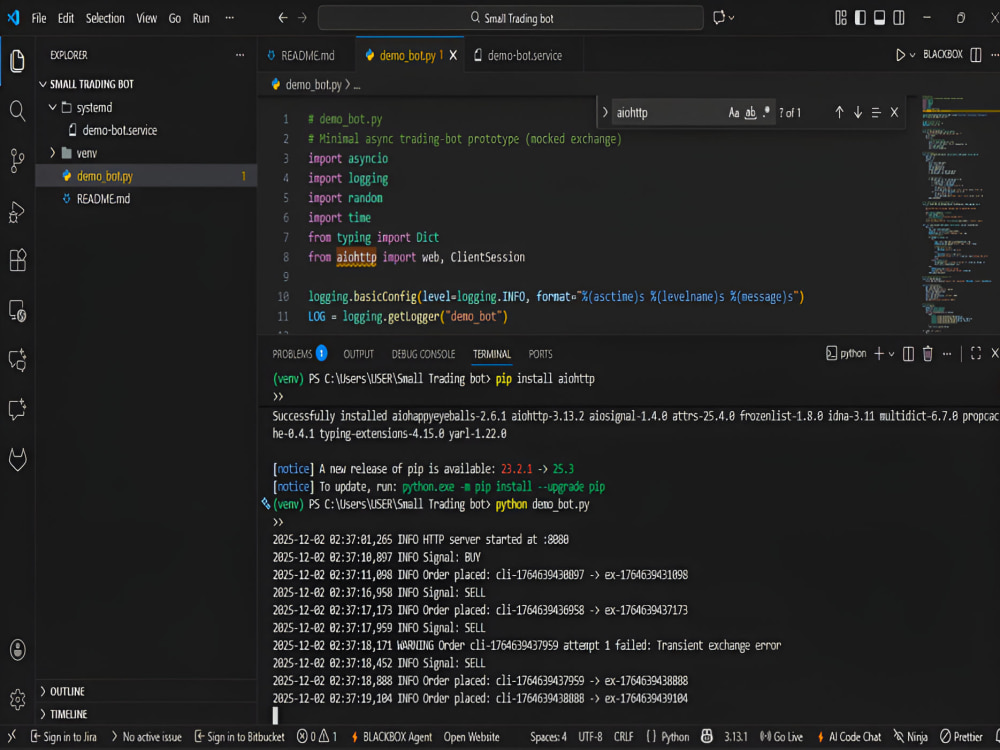This screenshot has width=1000, height=750.
Task: Click Sign in to Bitbucket in status bar
Action: click(x=240, y=737)
